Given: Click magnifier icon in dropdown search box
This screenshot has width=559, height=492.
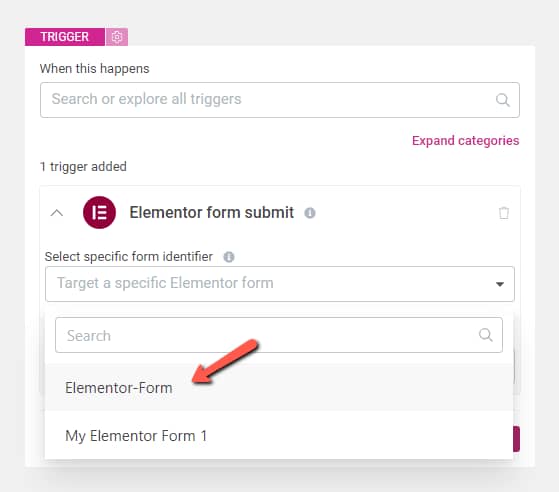Looking at the screenshot, I should coord(485,335).
